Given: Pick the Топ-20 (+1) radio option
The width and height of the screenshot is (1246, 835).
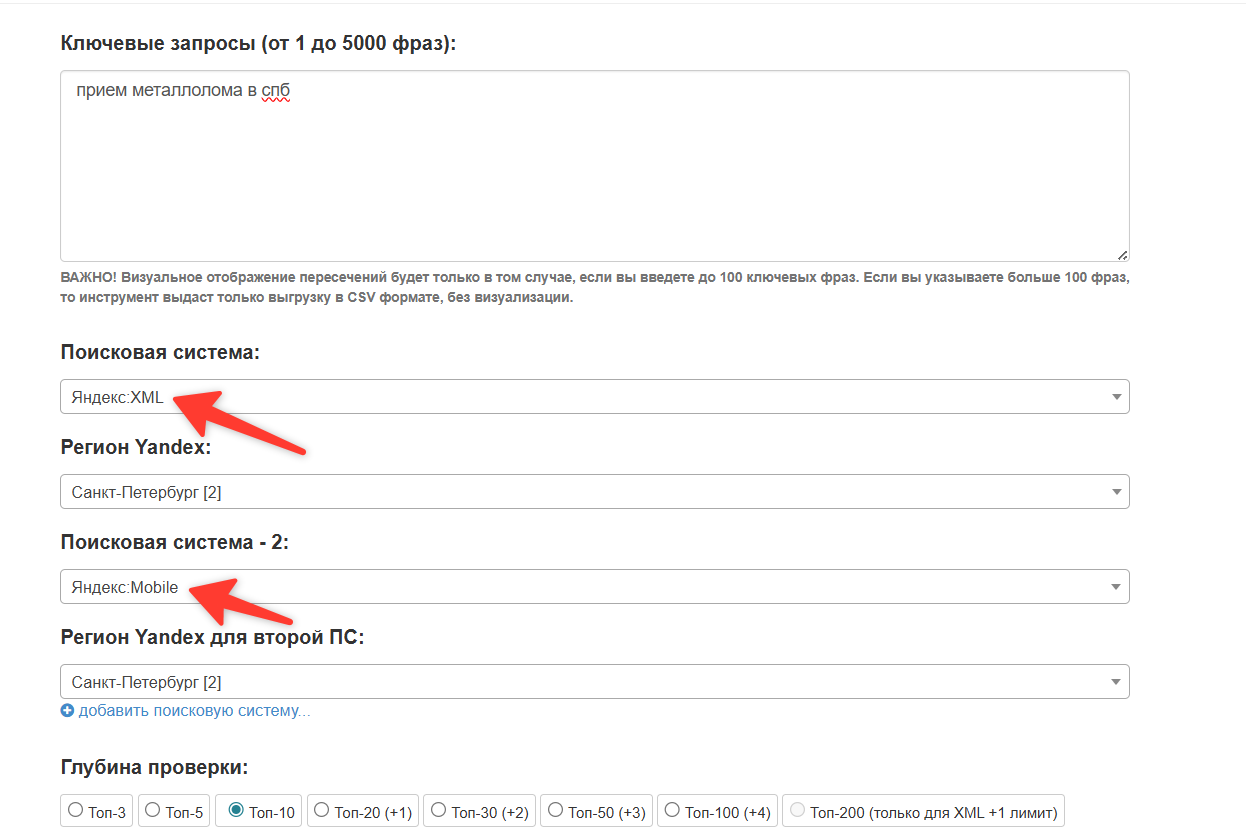Looking at the screenshot, I should 322,810.
